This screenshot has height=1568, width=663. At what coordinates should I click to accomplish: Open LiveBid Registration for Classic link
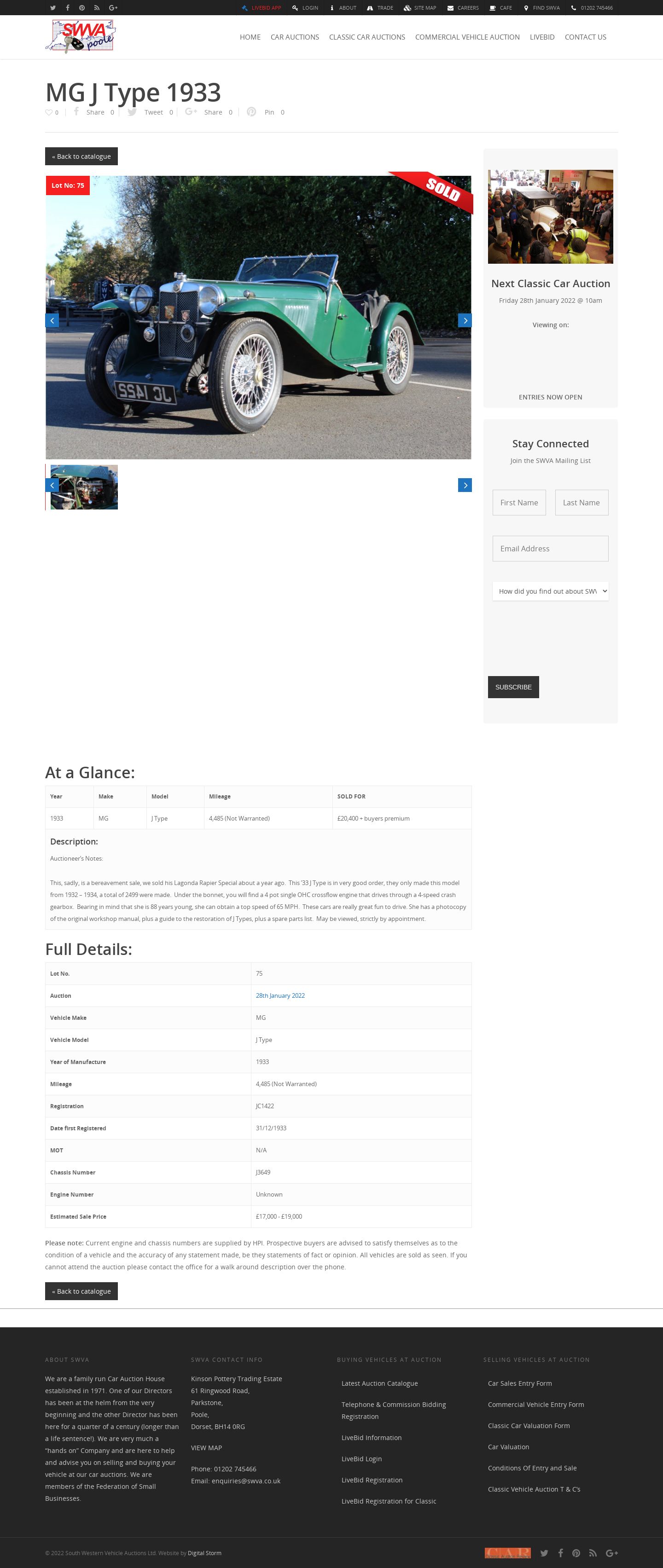click(389, 1501)
